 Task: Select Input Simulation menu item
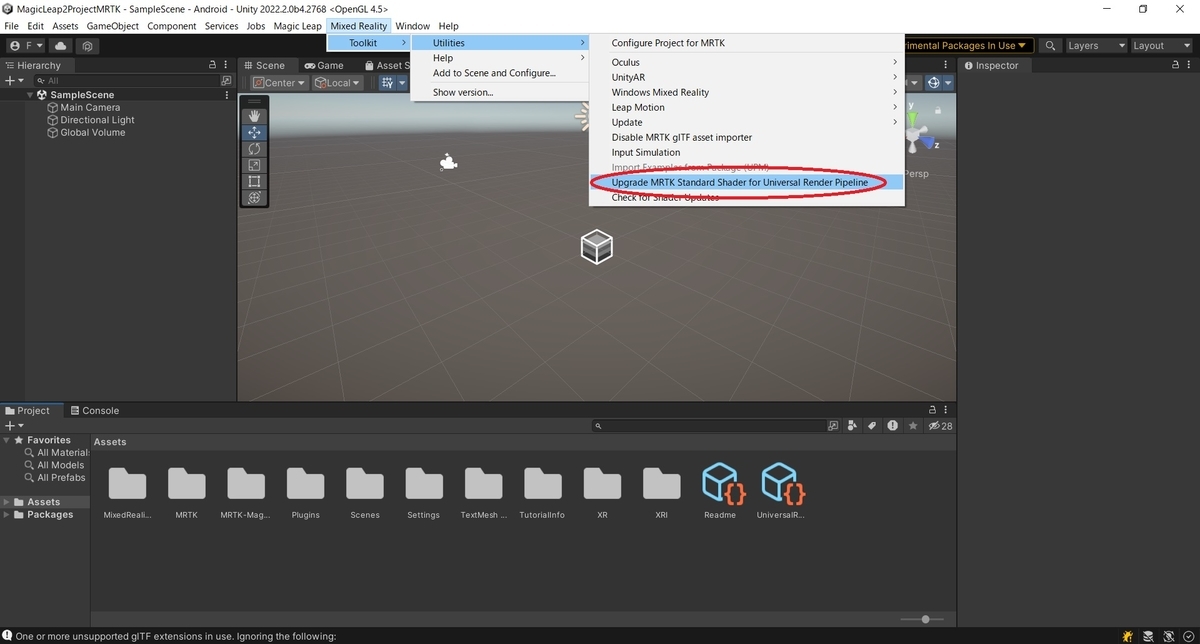(746, 152)
